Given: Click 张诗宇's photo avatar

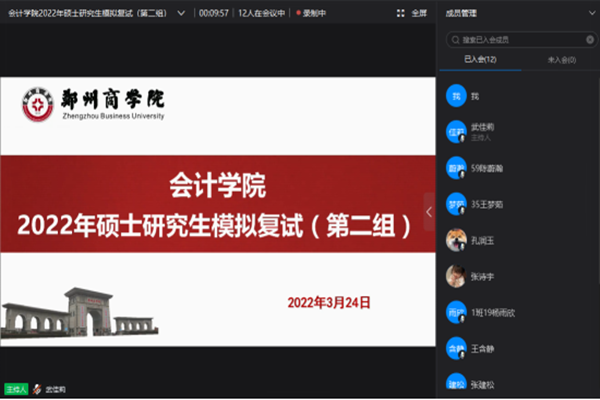Looking at the screenshot, I should click(455, 276).
